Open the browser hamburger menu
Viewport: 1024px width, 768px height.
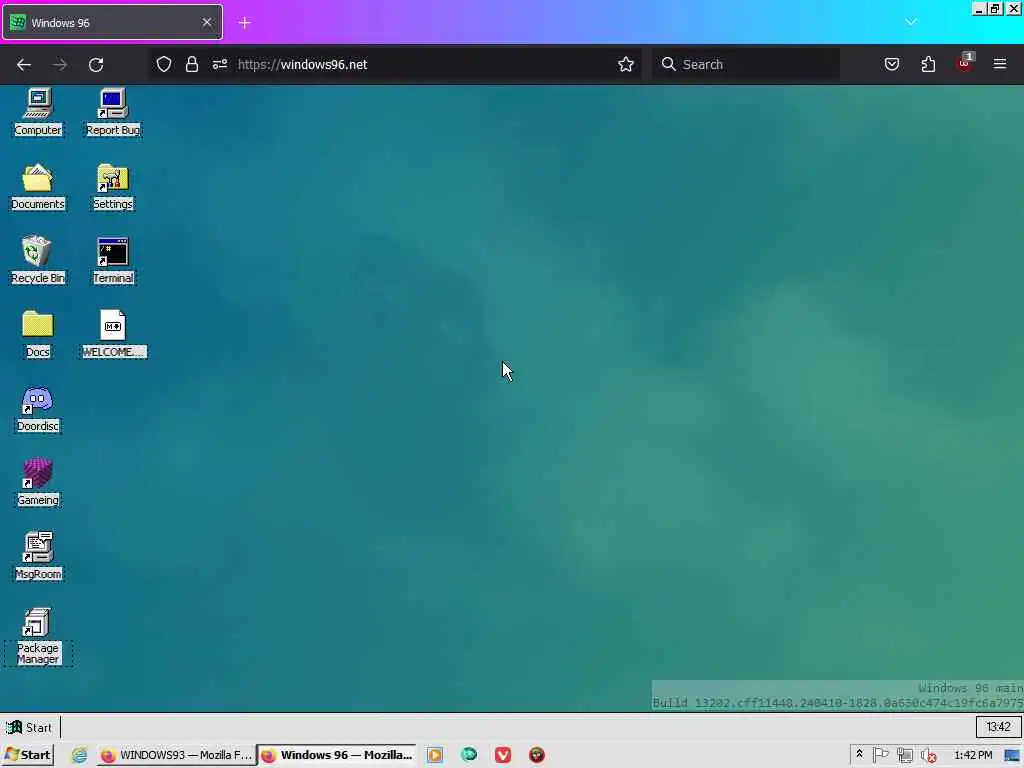[x=1000, y=64]
